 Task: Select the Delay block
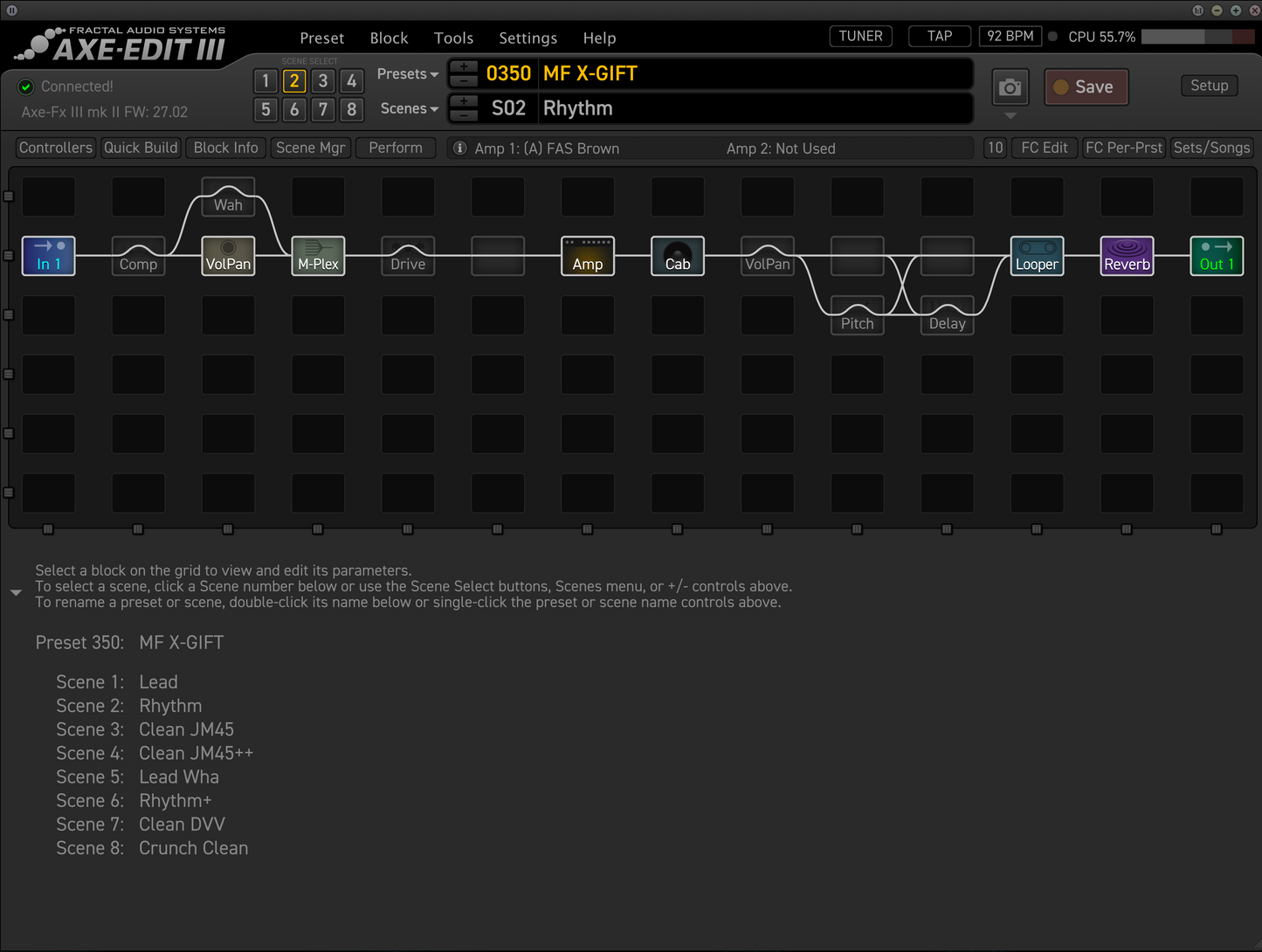[948, 315]
